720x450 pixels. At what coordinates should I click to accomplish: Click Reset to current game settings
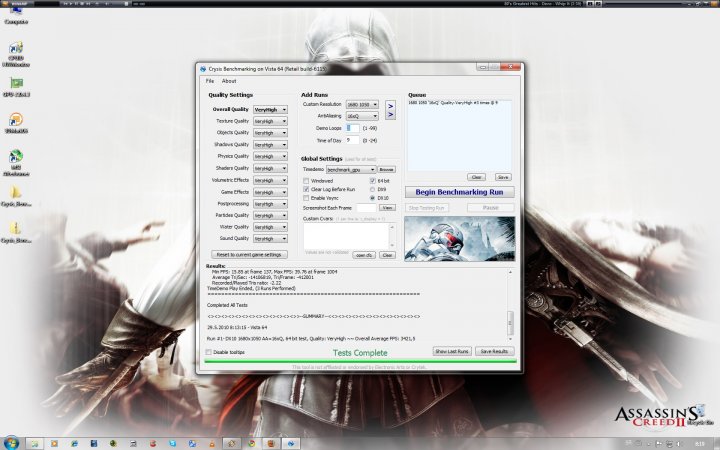coord(249,254)
